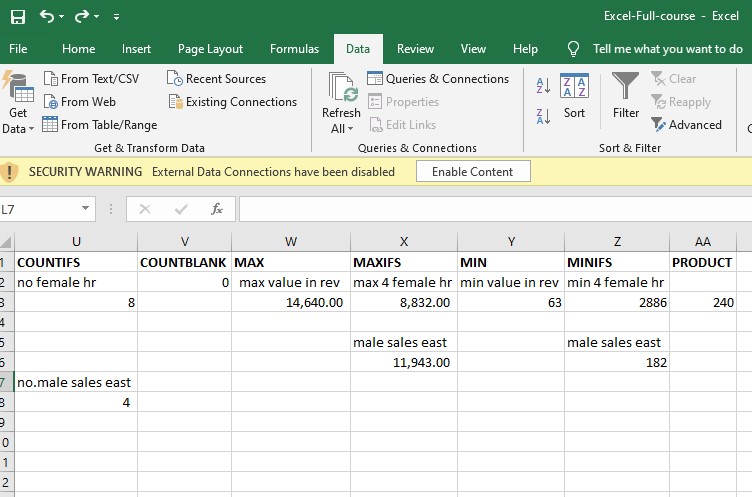Open the Undo history dropdown arrow

point(61,17)
